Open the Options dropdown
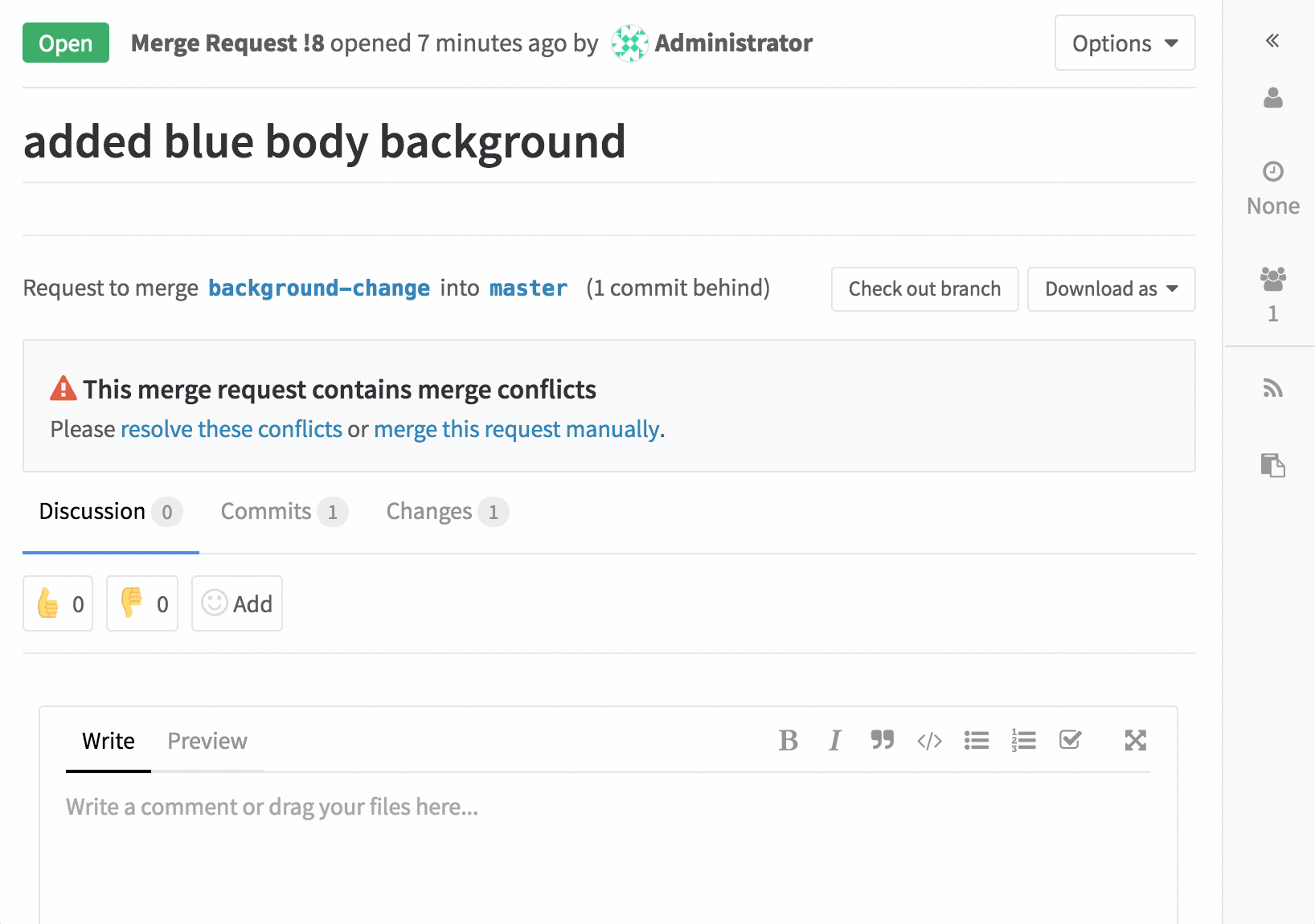This screenshot has width=1315, height=924. [x=1125, y=43]
